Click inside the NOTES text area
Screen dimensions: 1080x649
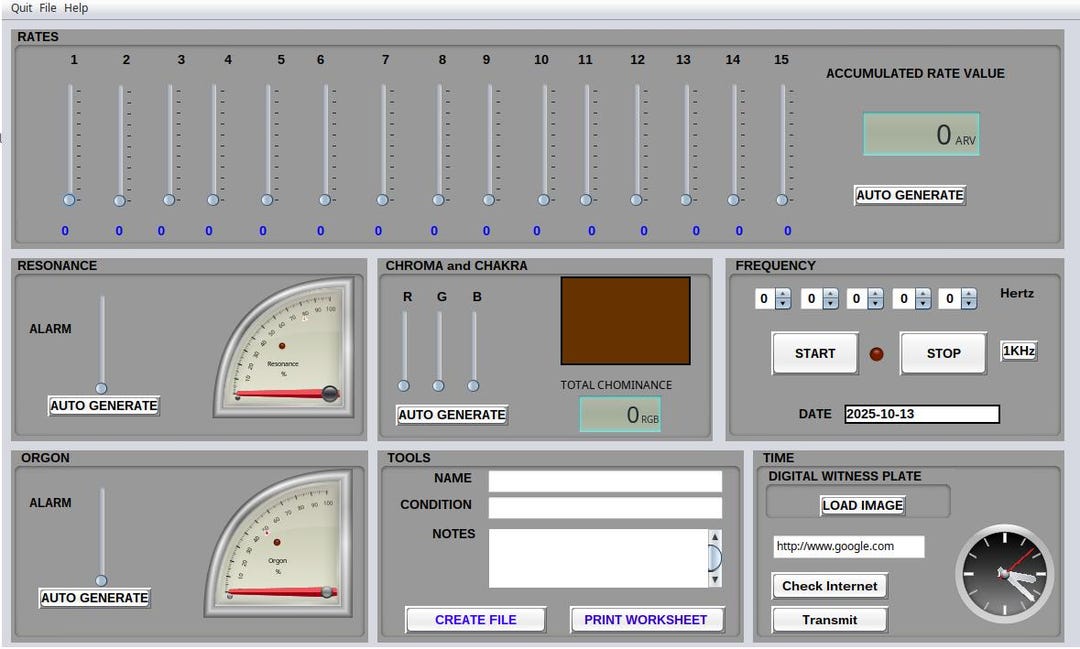coord(598,558)
